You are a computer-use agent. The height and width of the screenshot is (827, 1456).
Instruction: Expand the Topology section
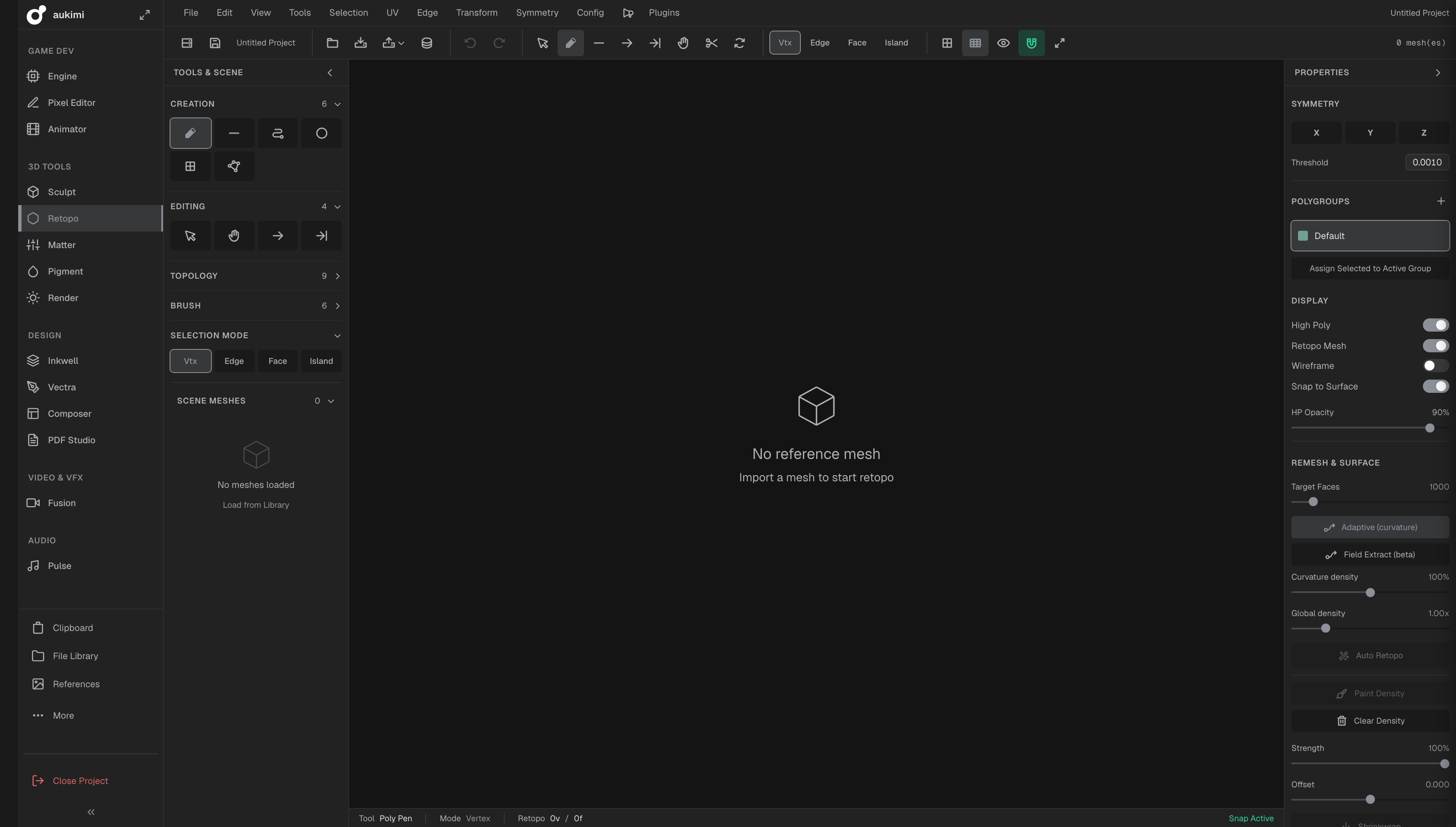[x=256, y=276]
